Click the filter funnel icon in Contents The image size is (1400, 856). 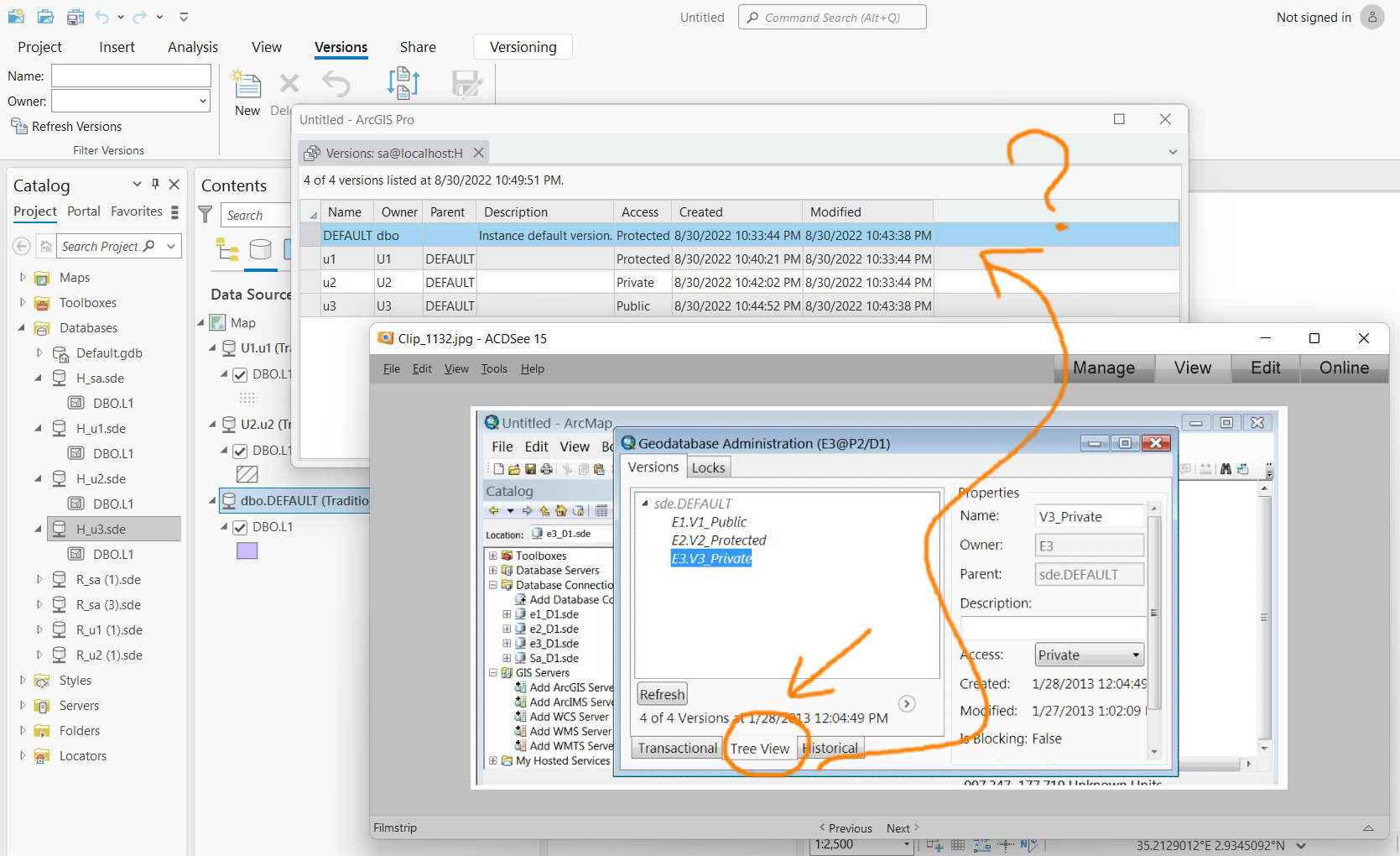(205, 215)
